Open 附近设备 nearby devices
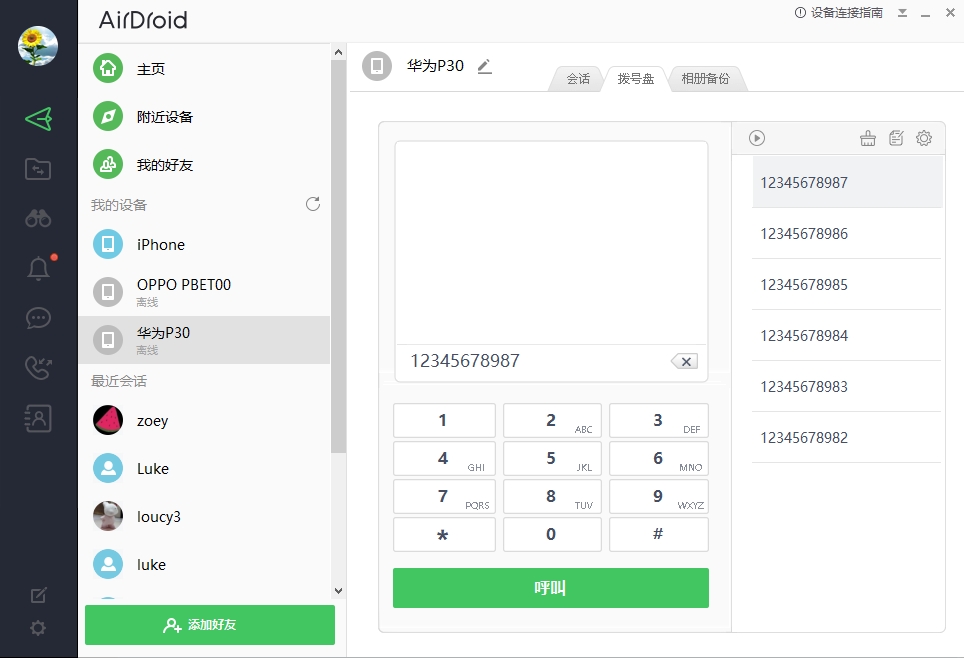The width and height of the screenshot is (964, 658). pyautogui.click(x=204, y=116)
